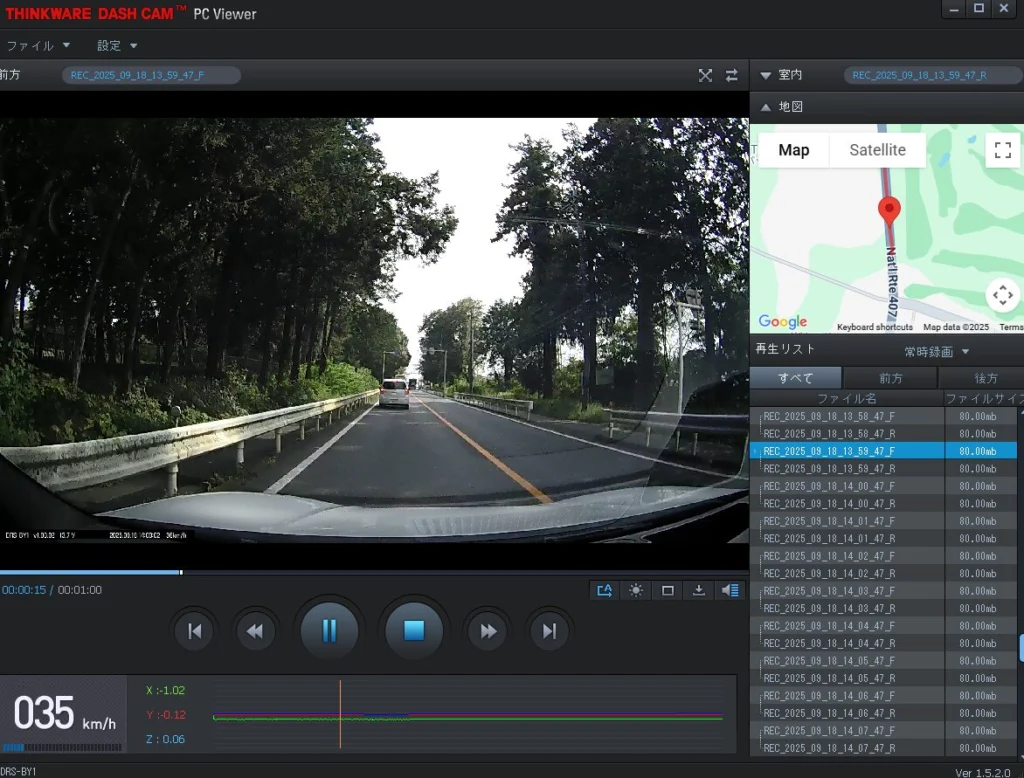Click the screen capture icon

[667, 591]
